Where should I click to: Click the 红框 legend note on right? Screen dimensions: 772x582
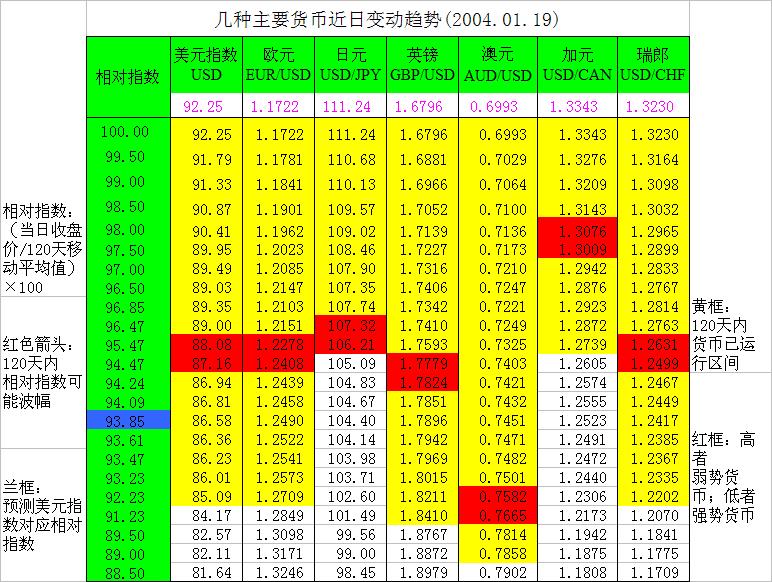tap(723, 478)
